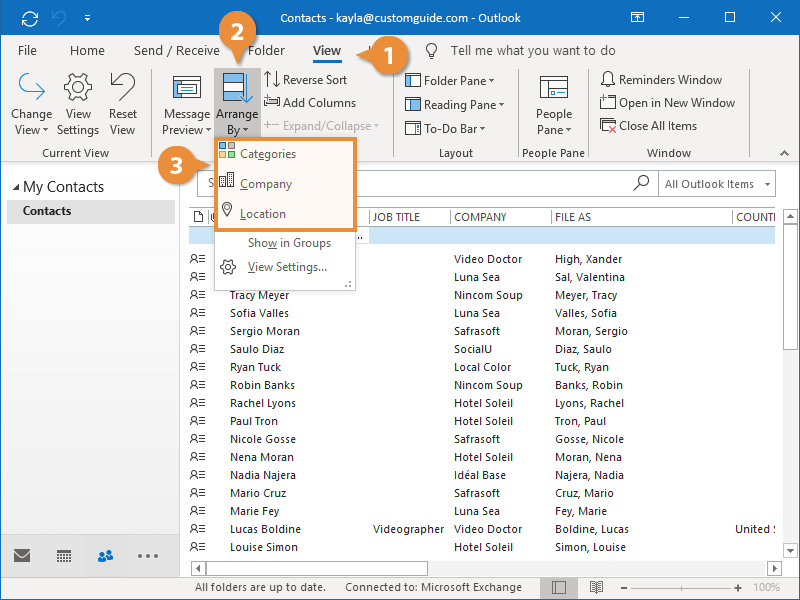This screenshot has height=600, width=800.
Task: Click Close All Items
Action: point(648,126)
